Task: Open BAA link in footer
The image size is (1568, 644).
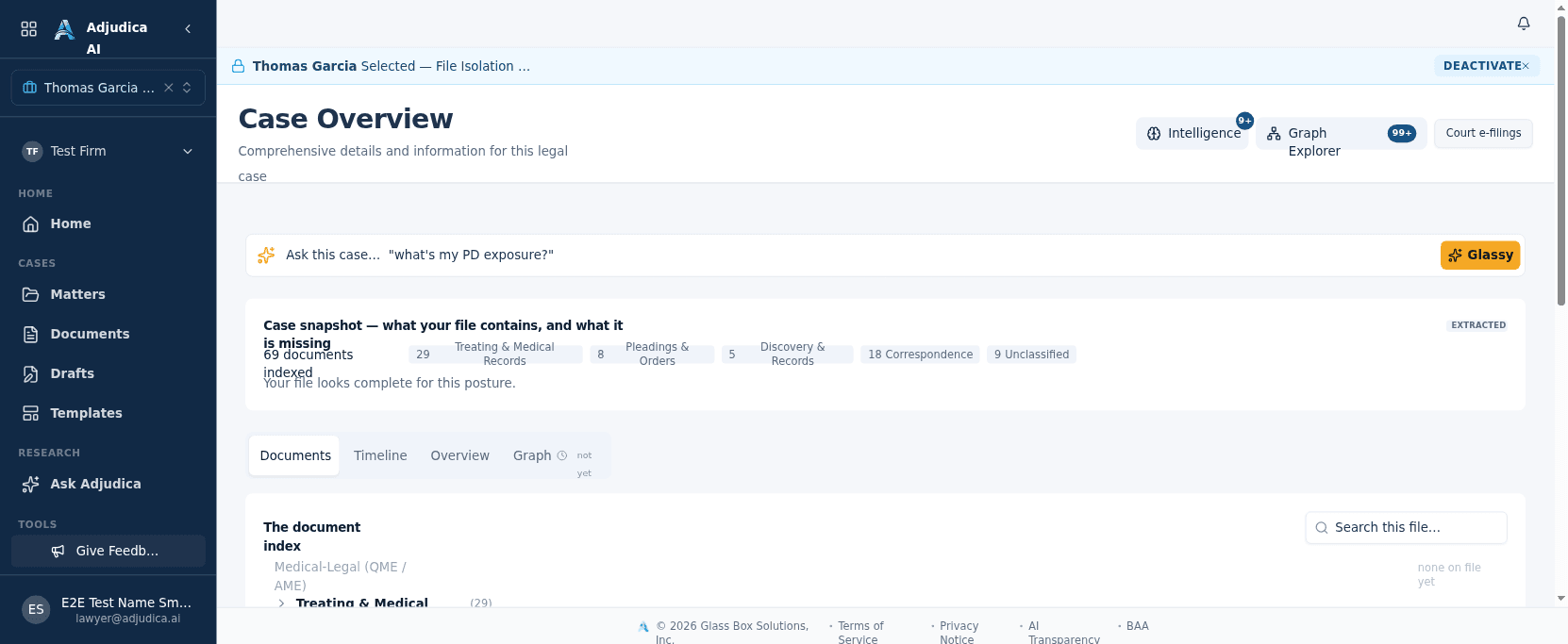Action: (1138, 626)
